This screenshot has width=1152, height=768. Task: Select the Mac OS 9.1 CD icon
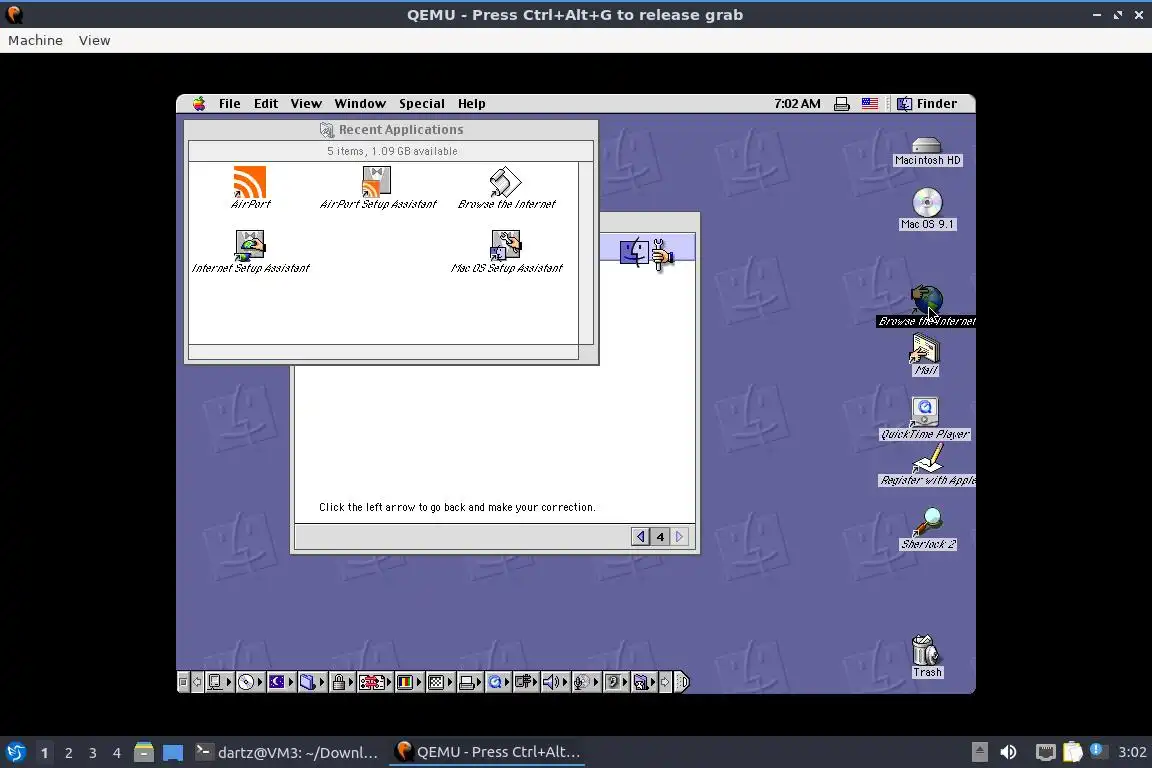click(x=927, y=209)
